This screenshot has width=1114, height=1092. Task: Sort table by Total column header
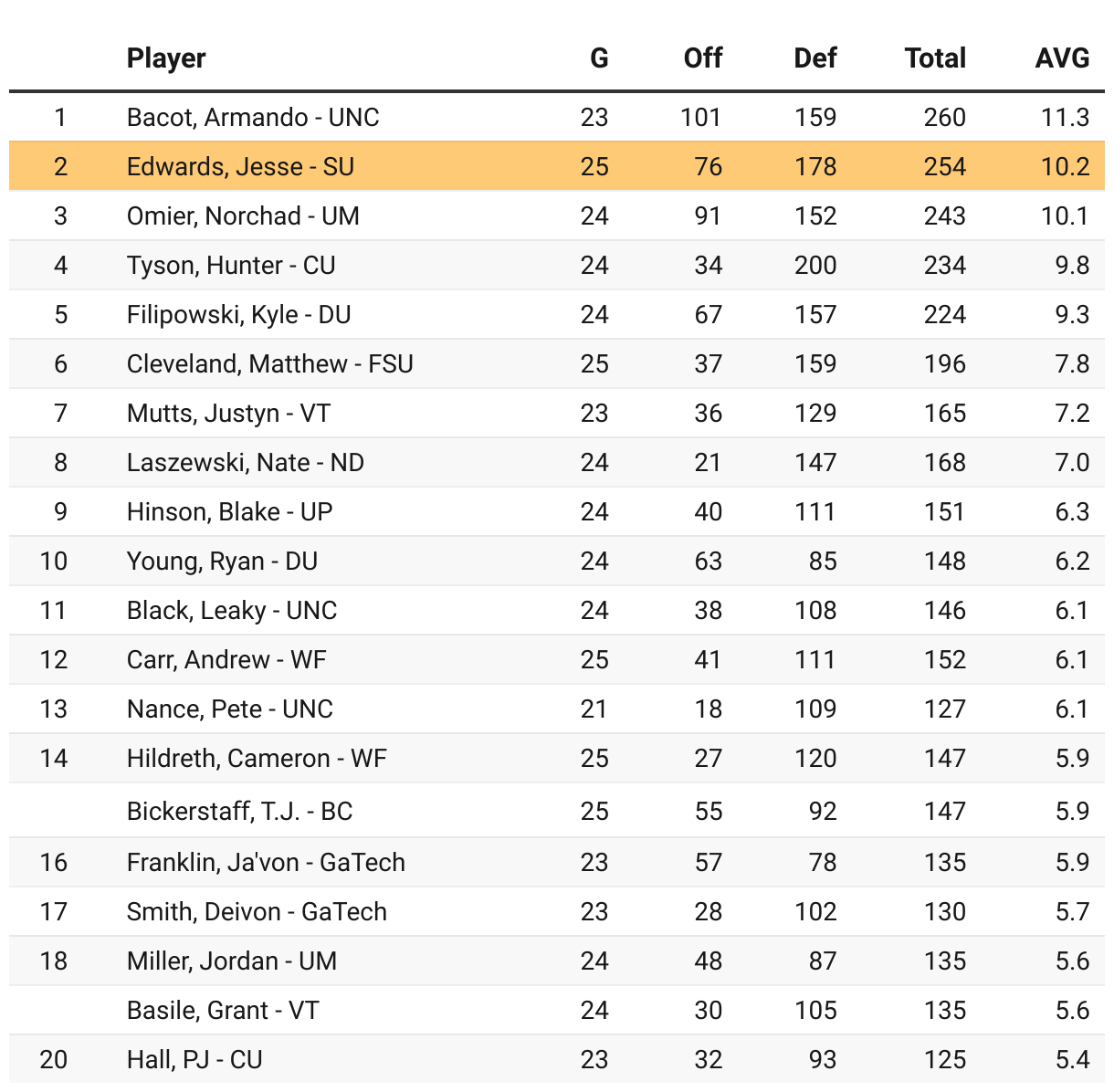934,58
